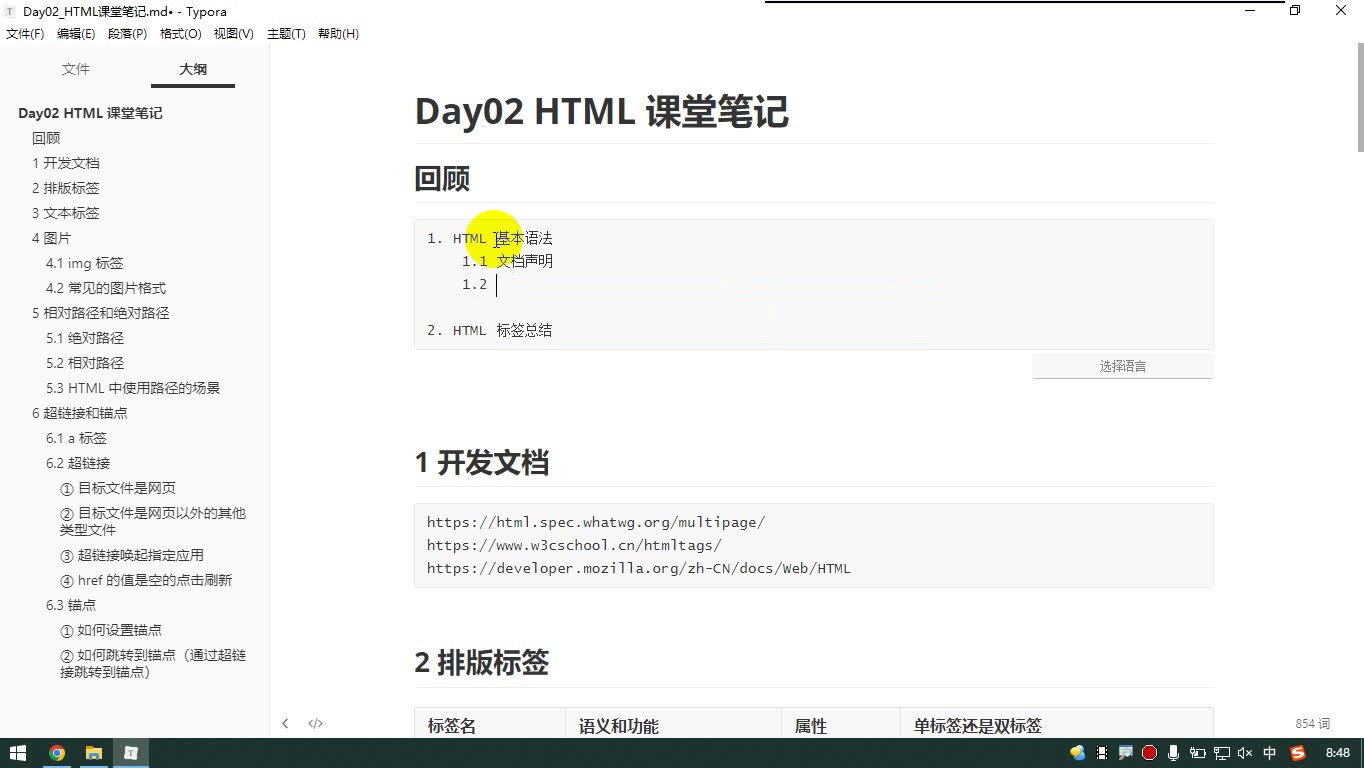
Task: Open Windows Start menu
Action: click(18, 753)
